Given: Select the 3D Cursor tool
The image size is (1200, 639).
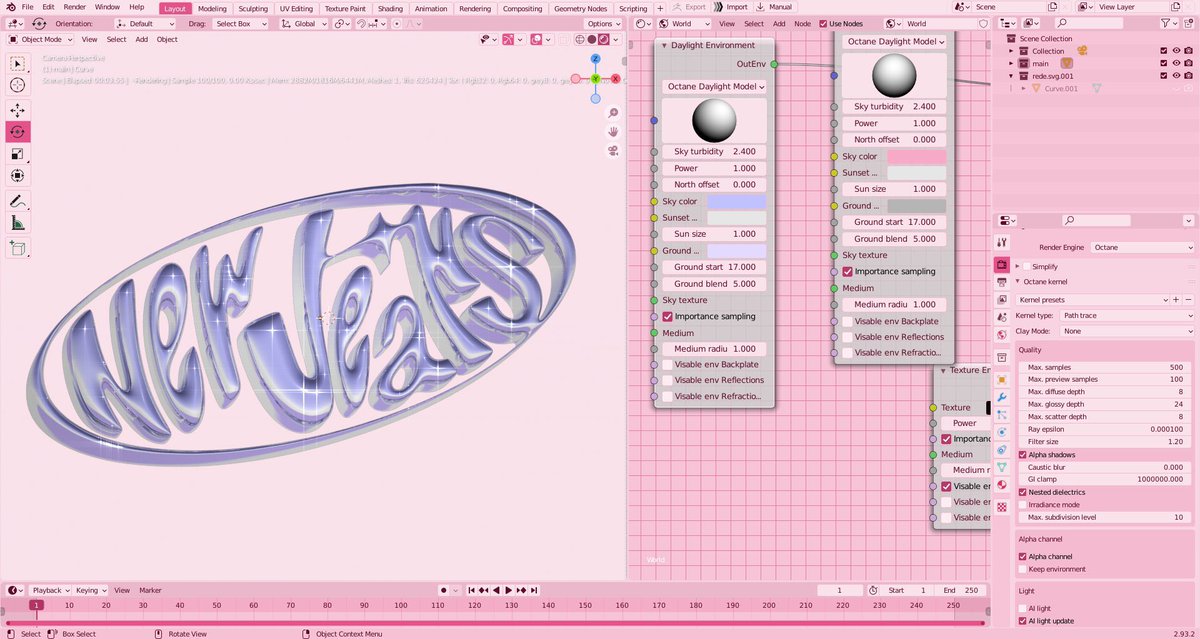Looking at the screenshot, I should point(18,86).
